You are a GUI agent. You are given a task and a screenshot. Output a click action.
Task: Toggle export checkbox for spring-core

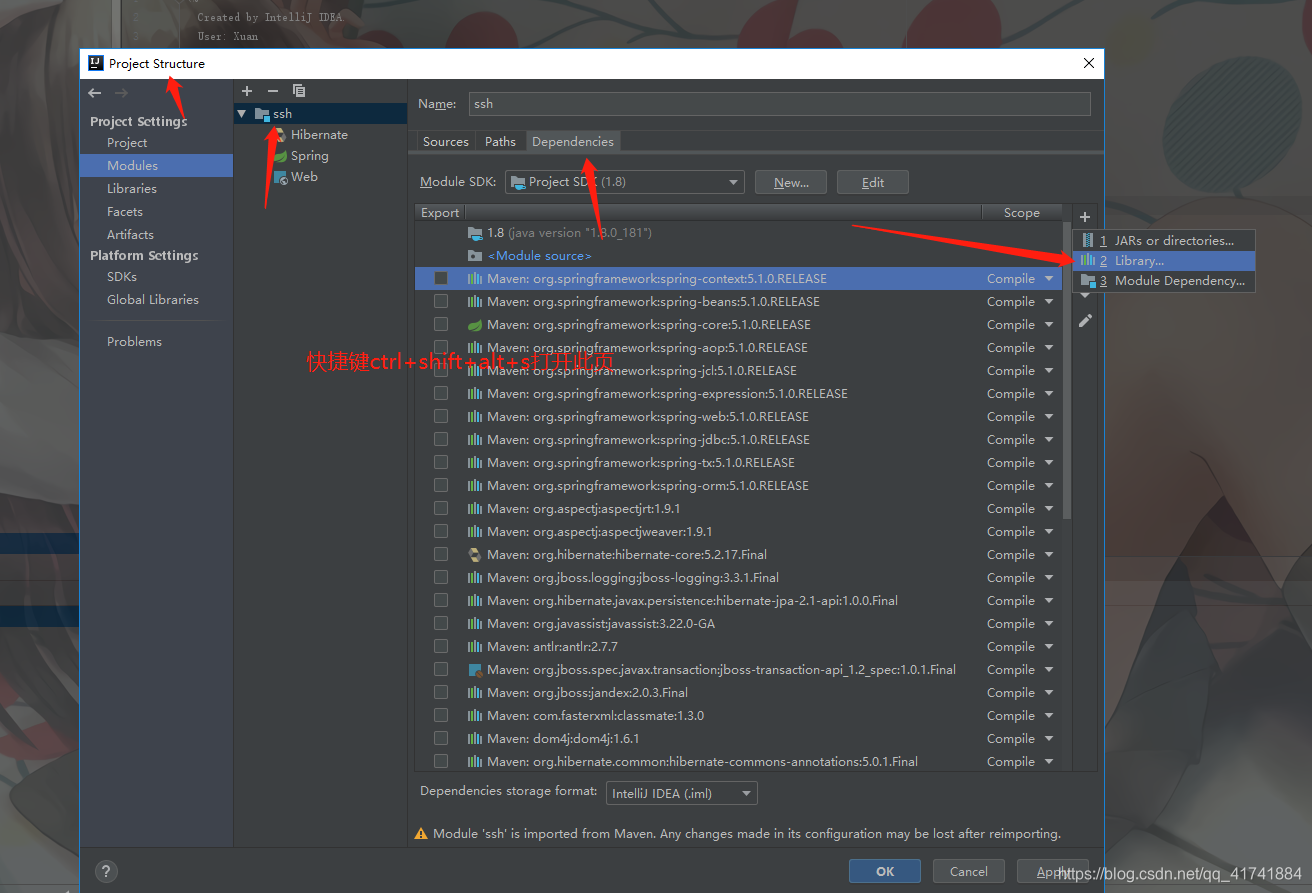click(441, 325)
